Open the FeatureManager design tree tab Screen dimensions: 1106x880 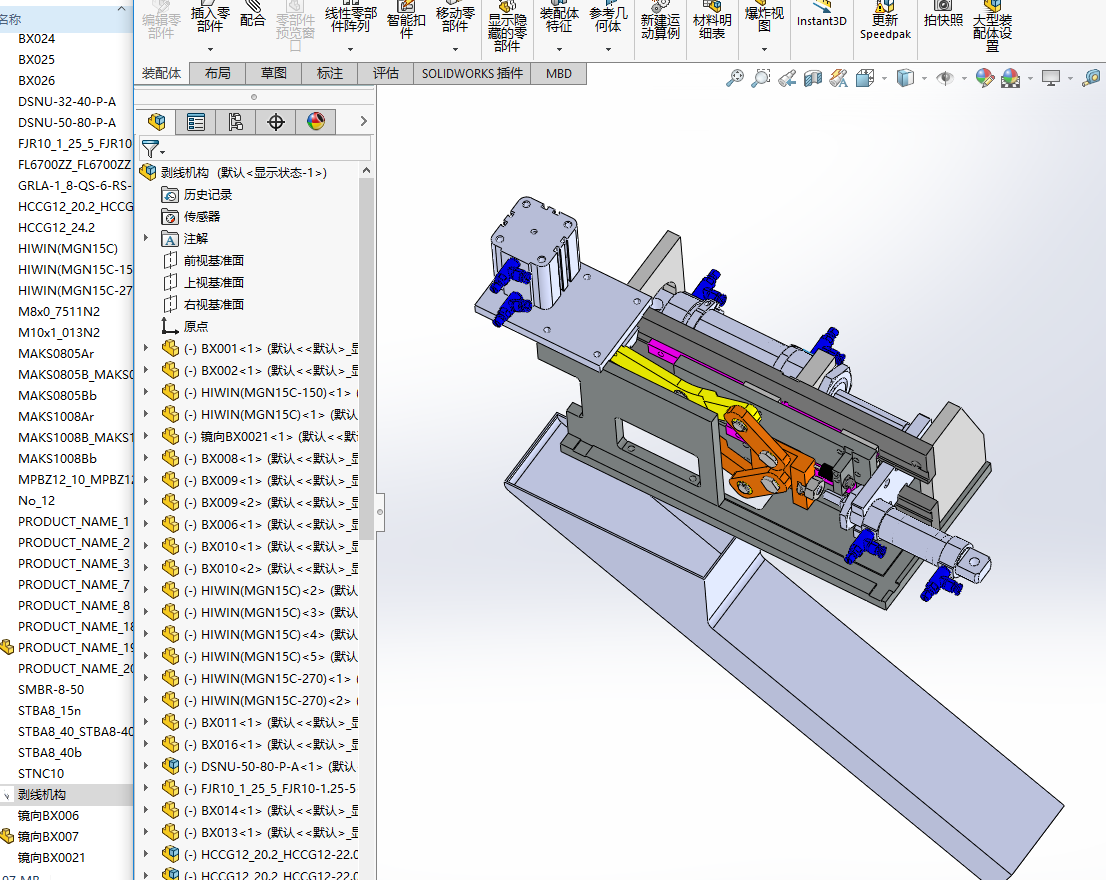tap(156, 122)
